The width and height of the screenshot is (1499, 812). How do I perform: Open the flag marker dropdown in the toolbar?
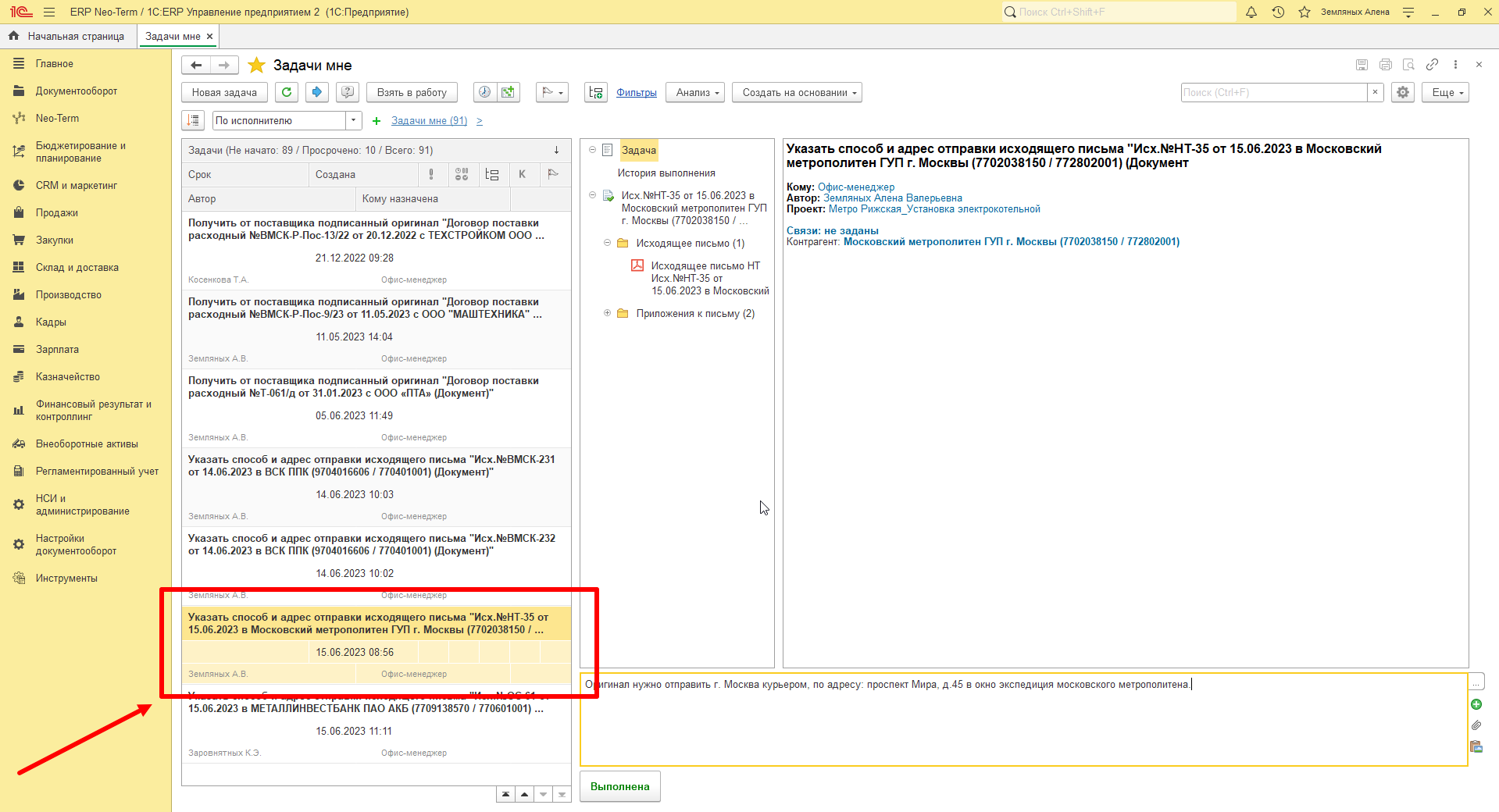[552, 92]
